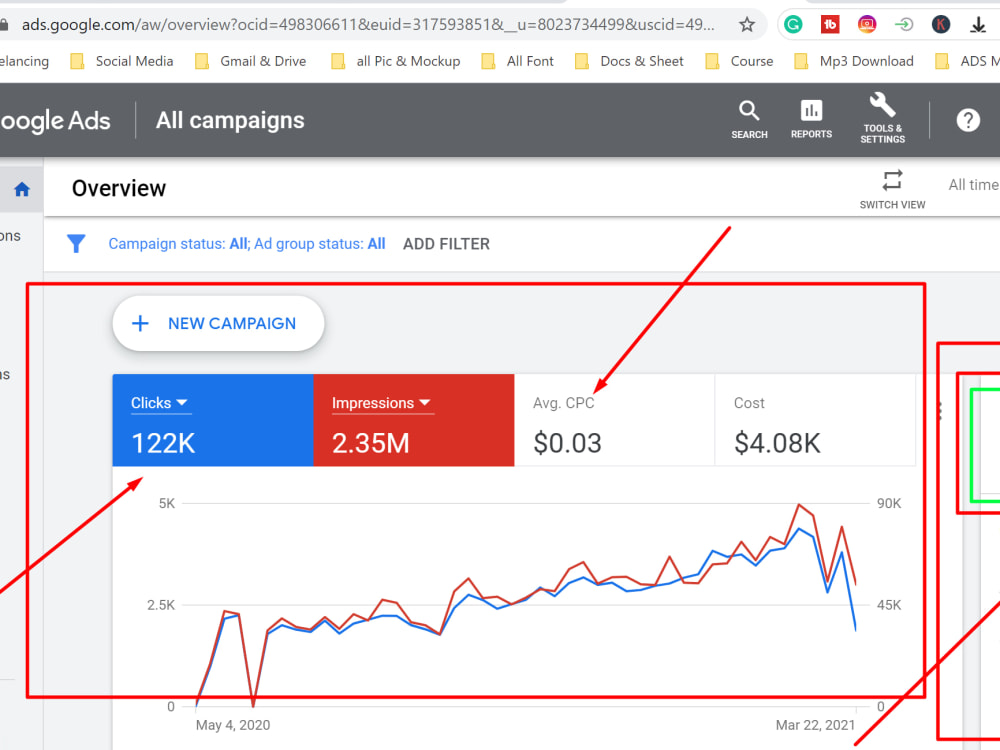Click the 45K right axis label
The height and width of the screenshot is (750, 1000).
pos(889,605)
